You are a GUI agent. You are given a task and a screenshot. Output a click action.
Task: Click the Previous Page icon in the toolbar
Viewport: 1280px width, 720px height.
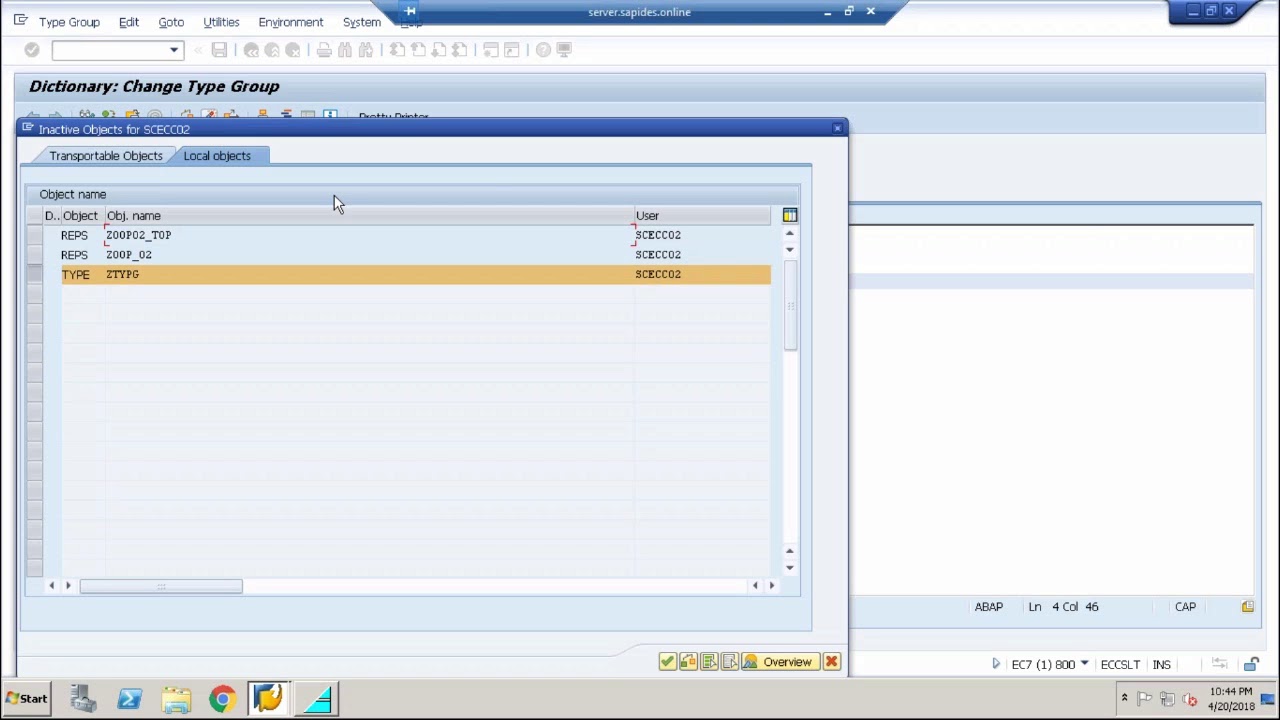[418, 50]
